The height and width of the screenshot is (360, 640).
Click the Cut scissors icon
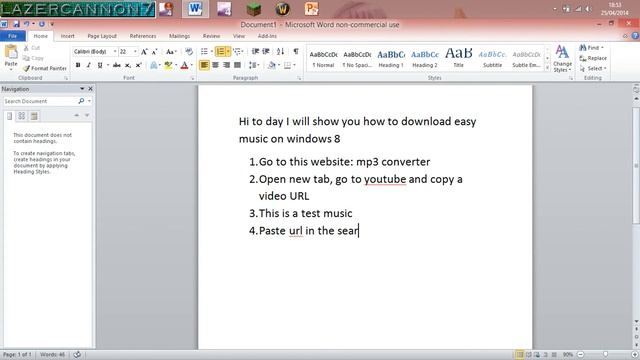(x=26, y=48)
